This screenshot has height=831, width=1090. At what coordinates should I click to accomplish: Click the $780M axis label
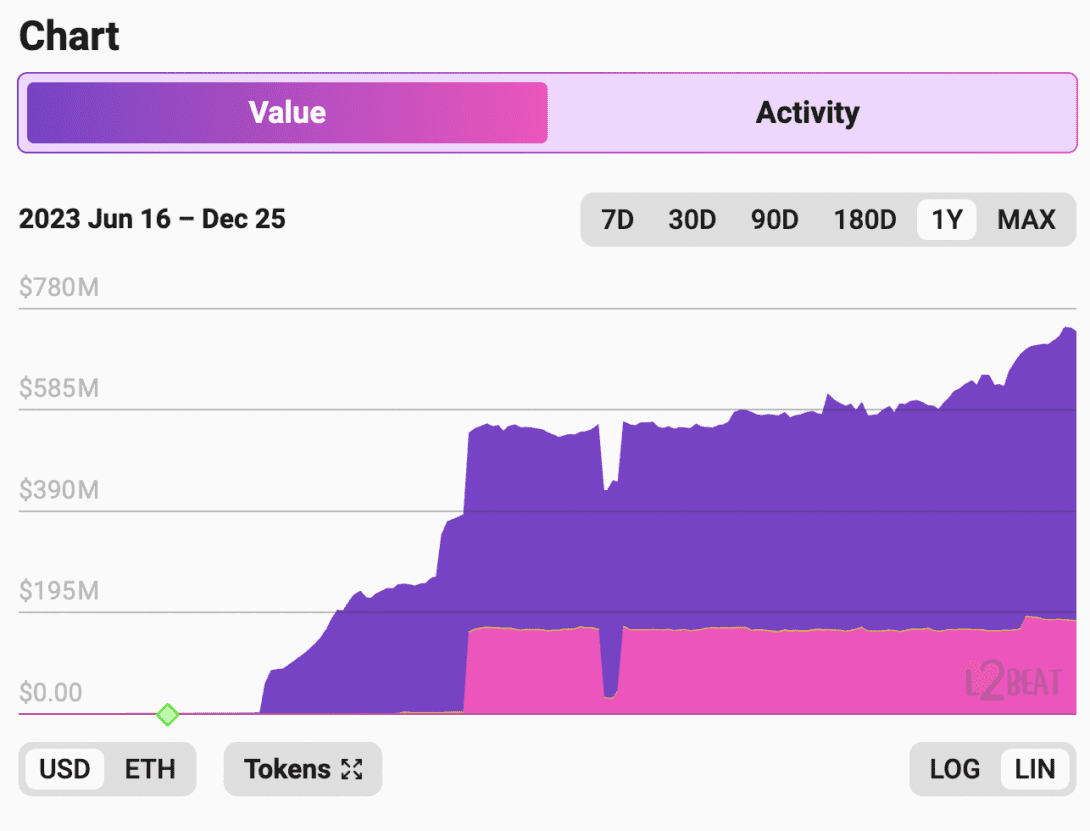[59, 288]
